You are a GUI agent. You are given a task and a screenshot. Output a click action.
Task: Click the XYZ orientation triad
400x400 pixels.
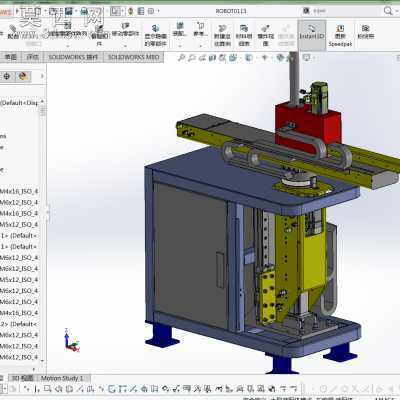72,340
